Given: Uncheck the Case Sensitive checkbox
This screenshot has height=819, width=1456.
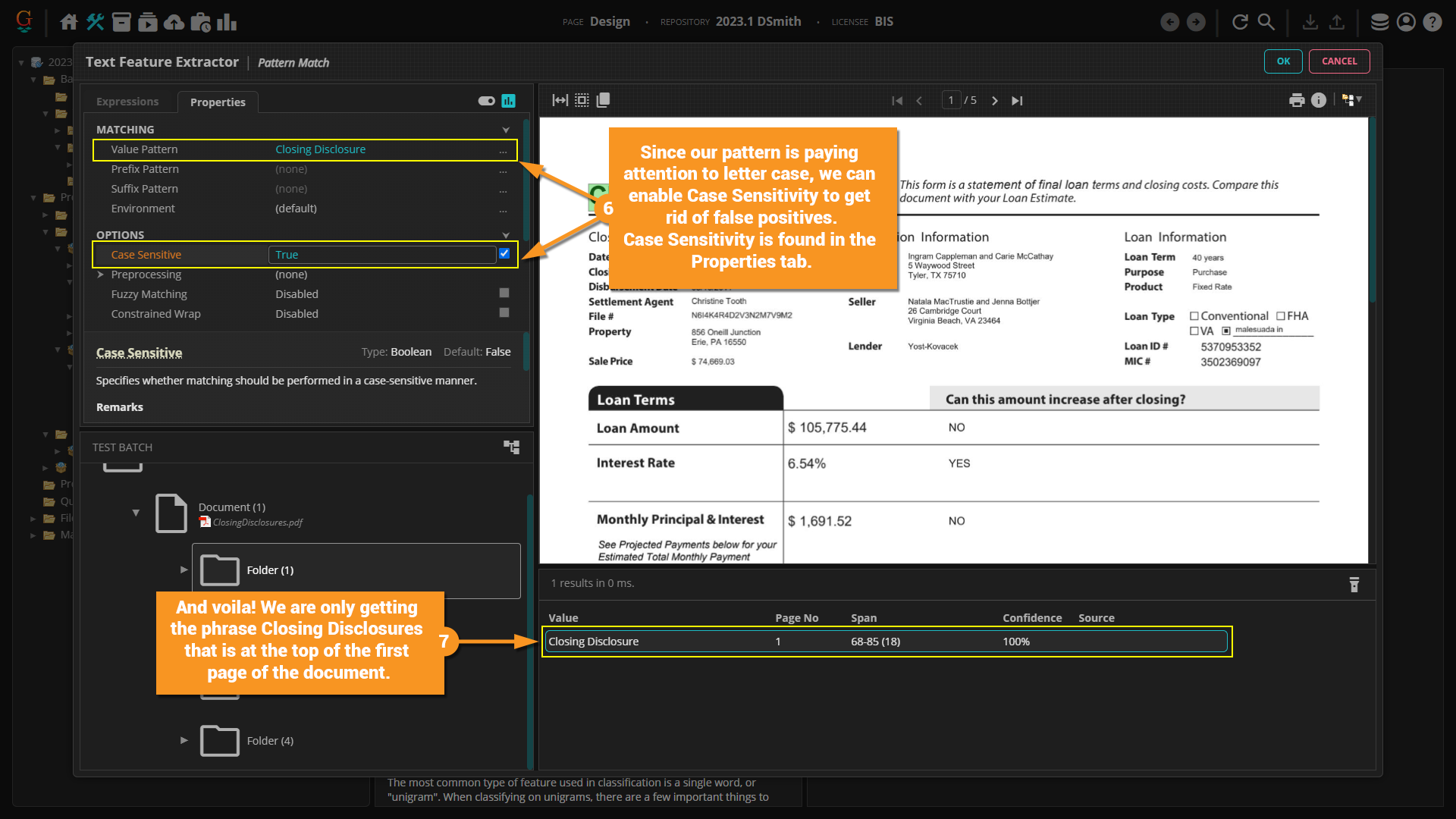Looking at the screenshot, I should point(504,254).
